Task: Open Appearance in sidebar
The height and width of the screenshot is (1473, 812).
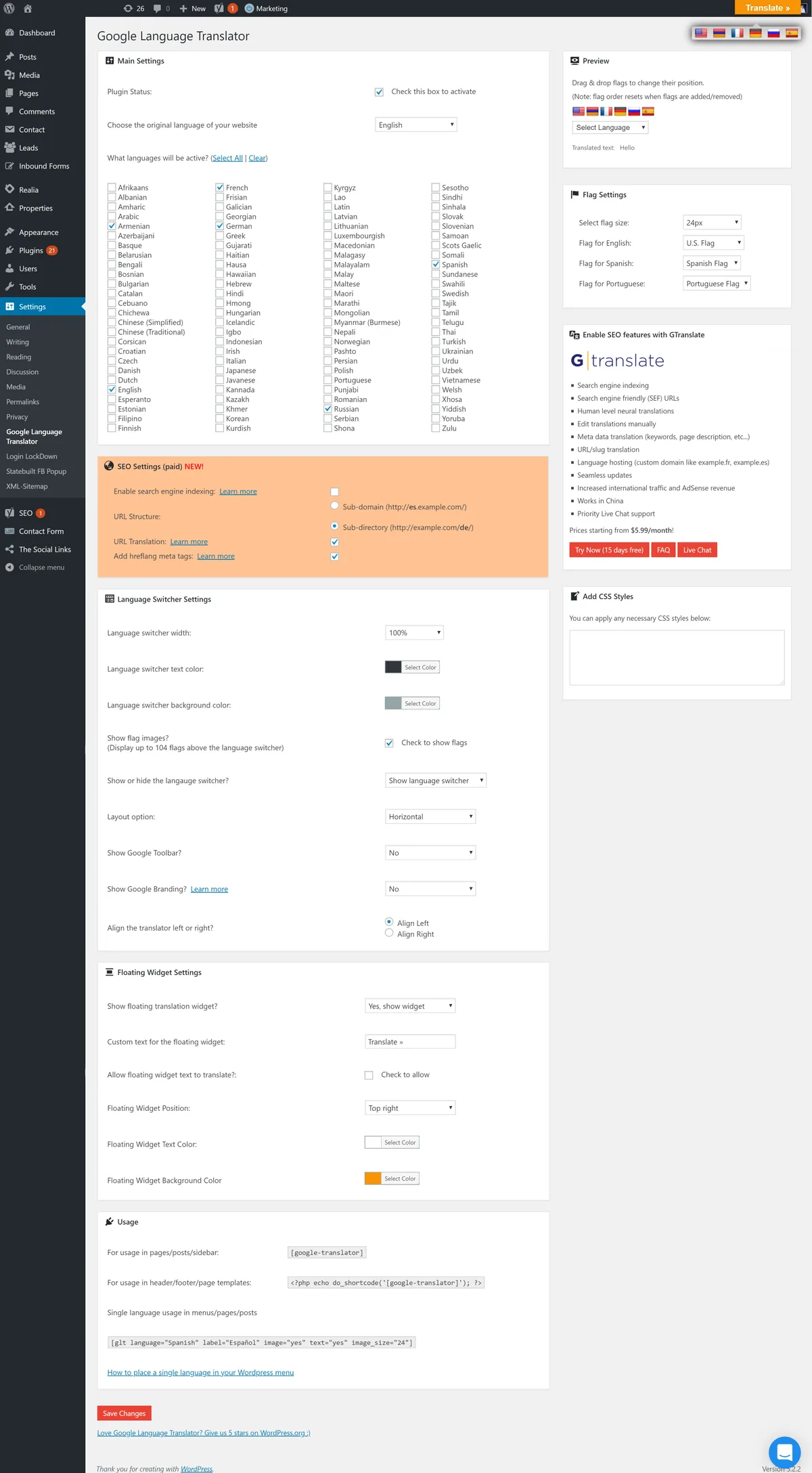Action: click(x=39, y=232)
